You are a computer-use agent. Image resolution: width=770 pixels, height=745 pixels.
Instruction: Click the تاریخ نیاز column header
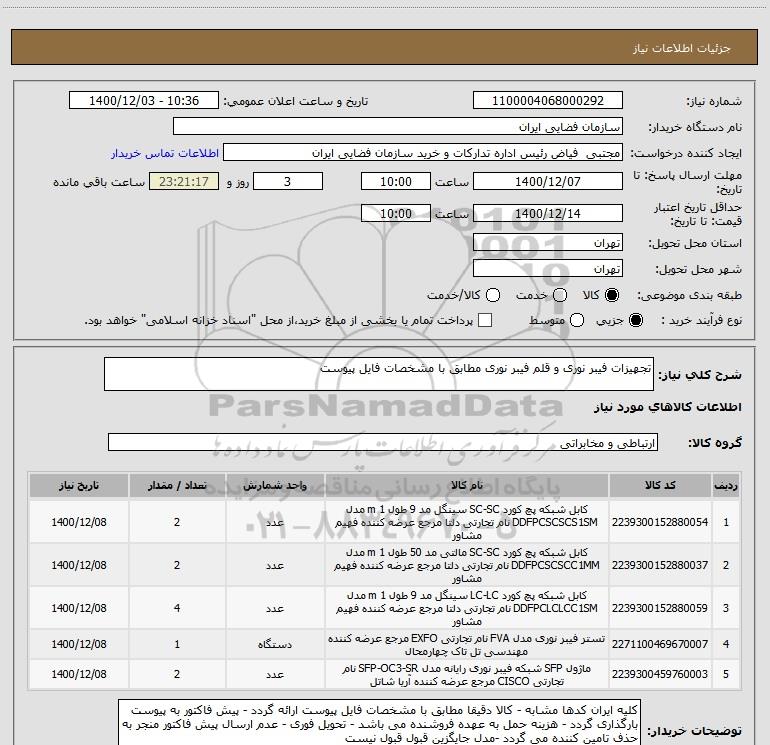click(x=79, y=486)
